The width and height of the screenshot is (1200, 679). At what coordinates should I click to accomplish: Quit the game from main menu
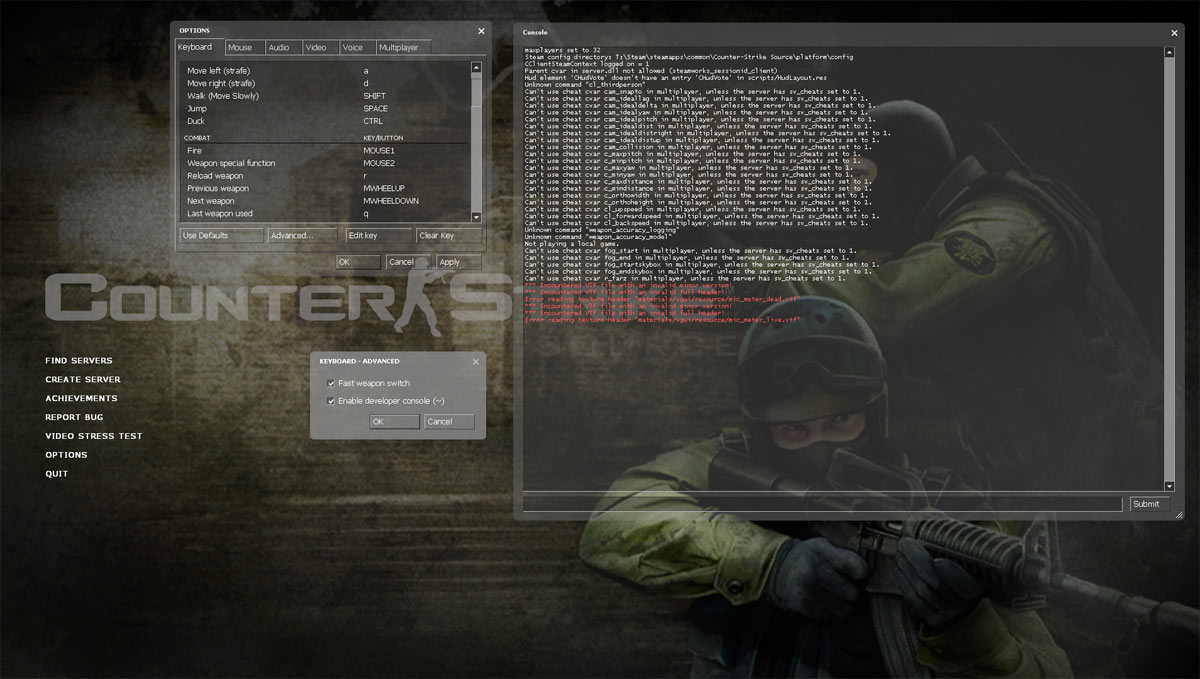[57, 474]
